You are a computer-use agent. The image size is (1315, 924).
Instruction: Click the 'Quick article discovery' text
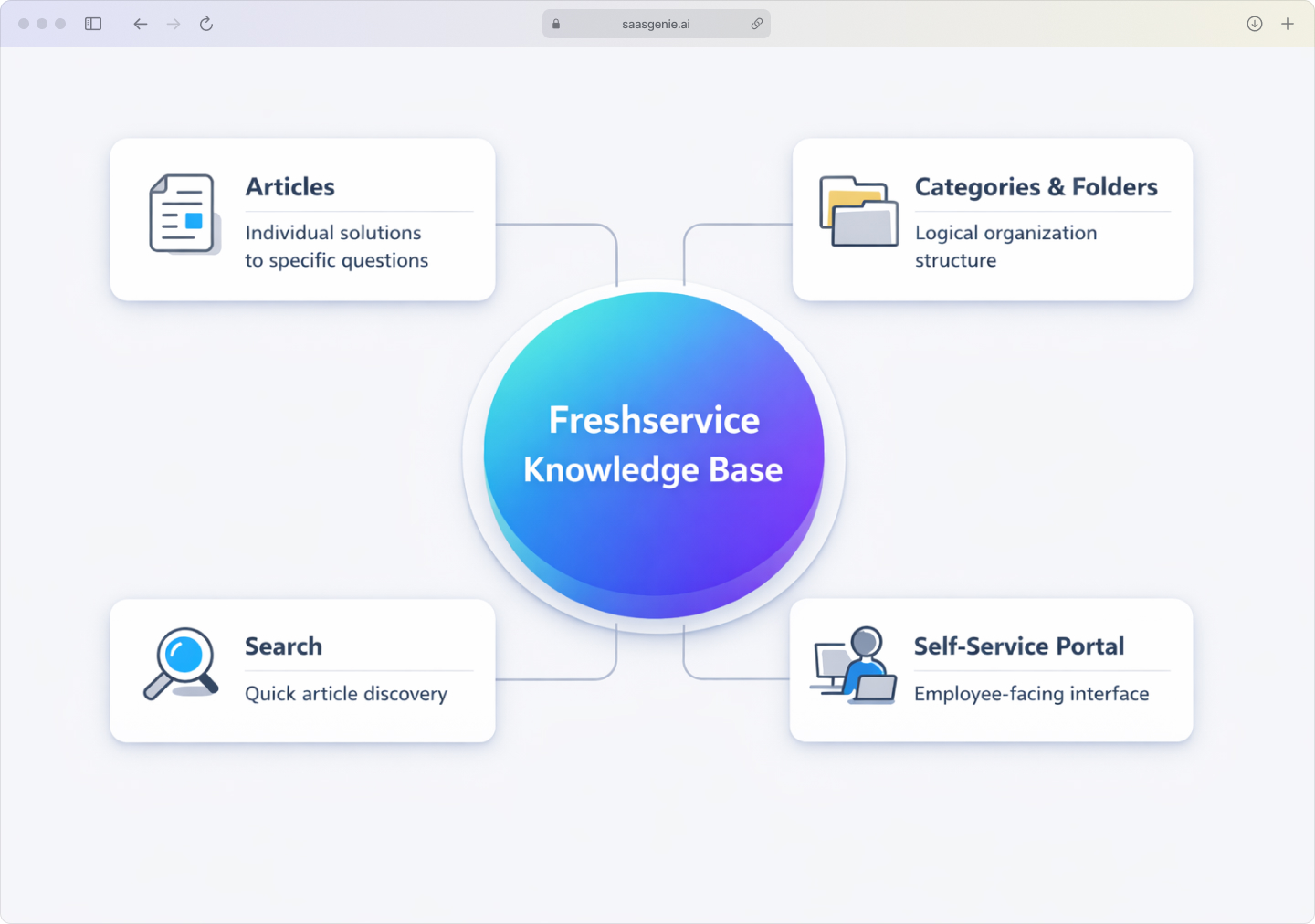(345, 694)
